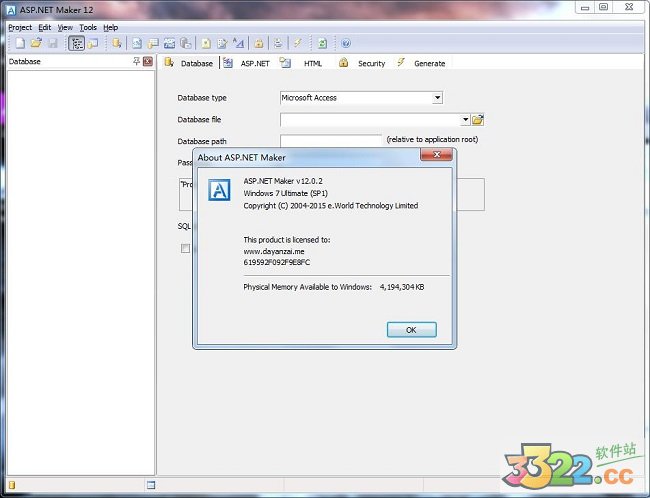Viewport: 650px width, 498px height.
Task: Expand the Database file dropdown arrow
Action: click(x=466, y=120)
